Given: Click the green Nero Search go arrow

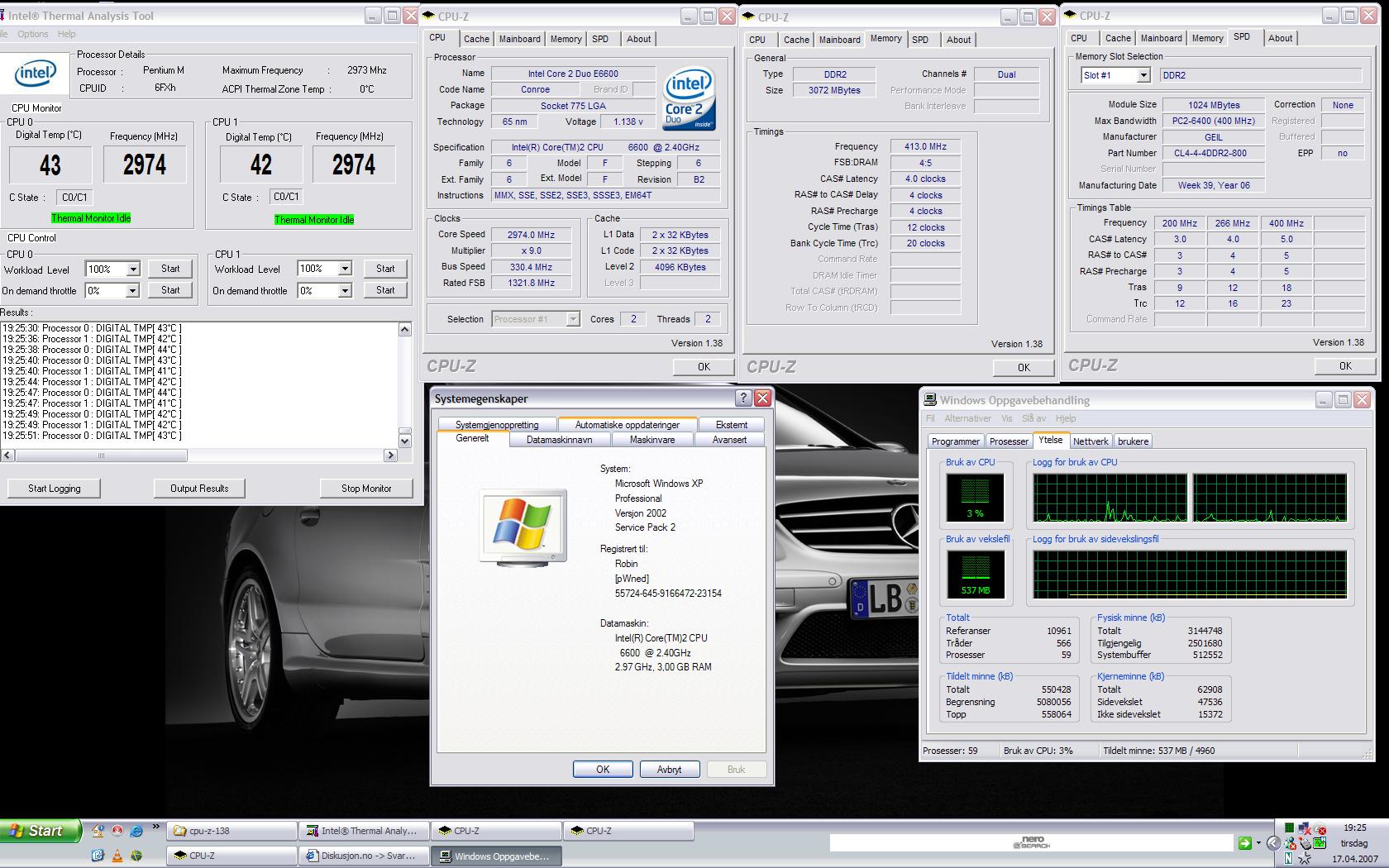Looking at the screenshot, I should click(x=1245, y=843).
